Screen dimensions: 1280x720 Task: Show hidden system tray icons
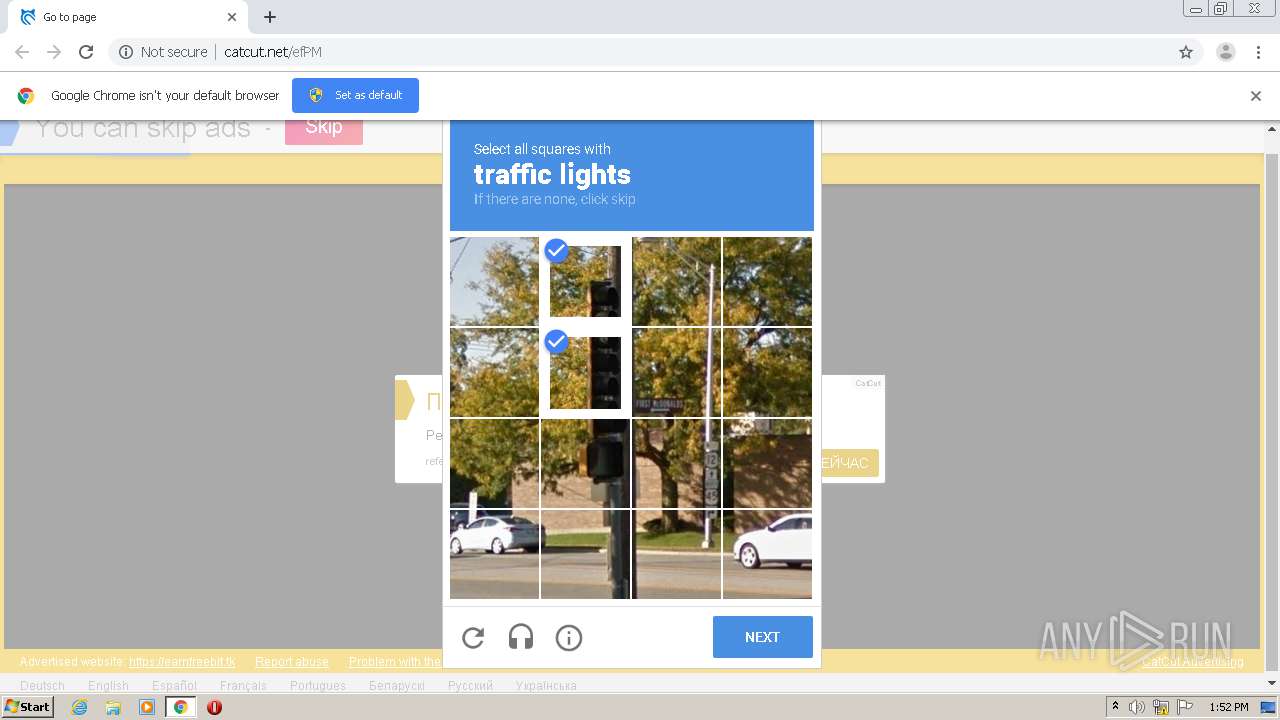tap(1116, 707)
